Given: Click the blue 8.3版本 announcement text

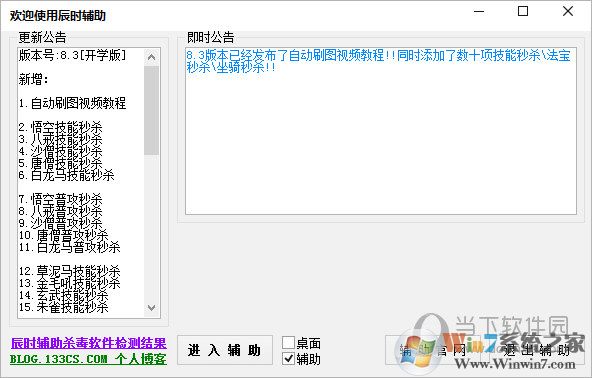Looking at the screenshot, I should coord(378,62).
